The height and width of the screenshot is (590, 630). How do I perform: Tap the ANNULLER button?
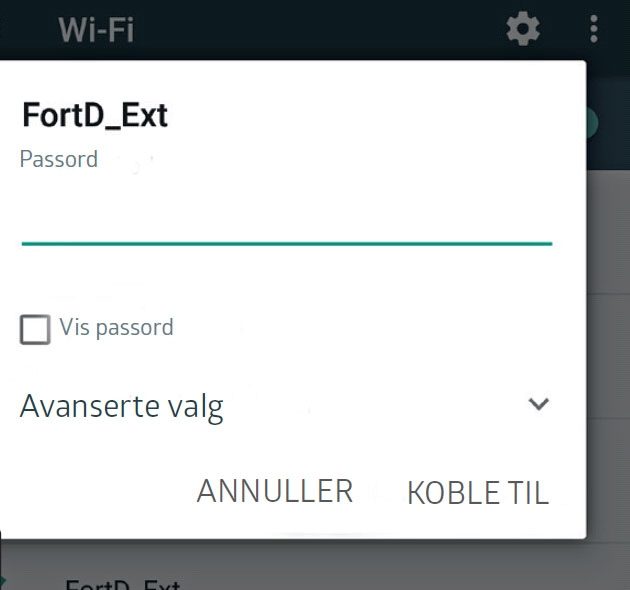275,491
